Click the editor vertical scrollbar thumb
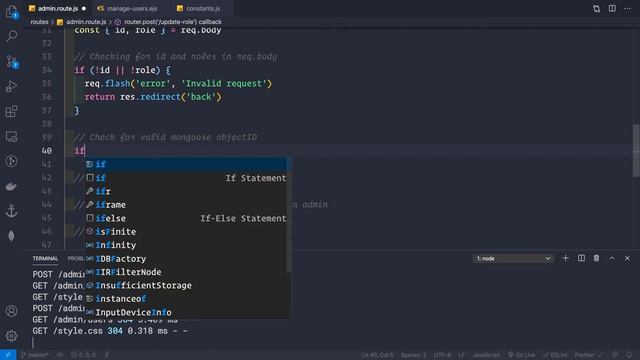This screenshot has width=640, height=360. pos(636,151)
